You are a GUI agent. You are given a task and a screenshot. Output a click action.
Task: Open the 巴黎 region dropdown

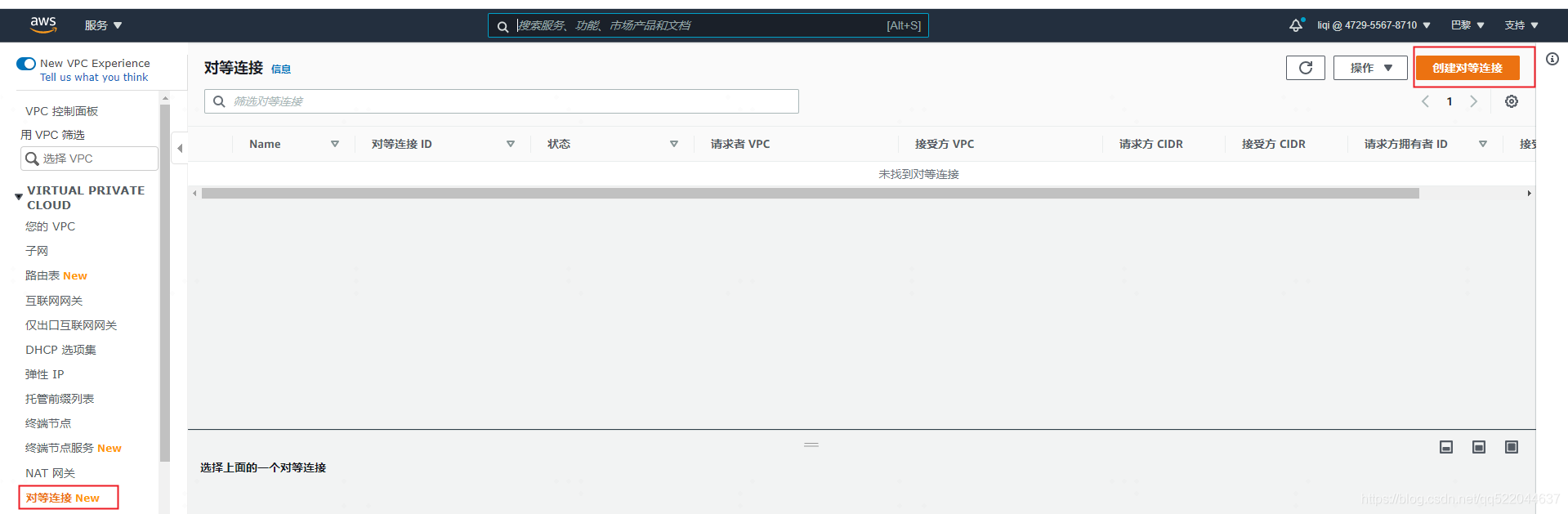coord(1468,25)
